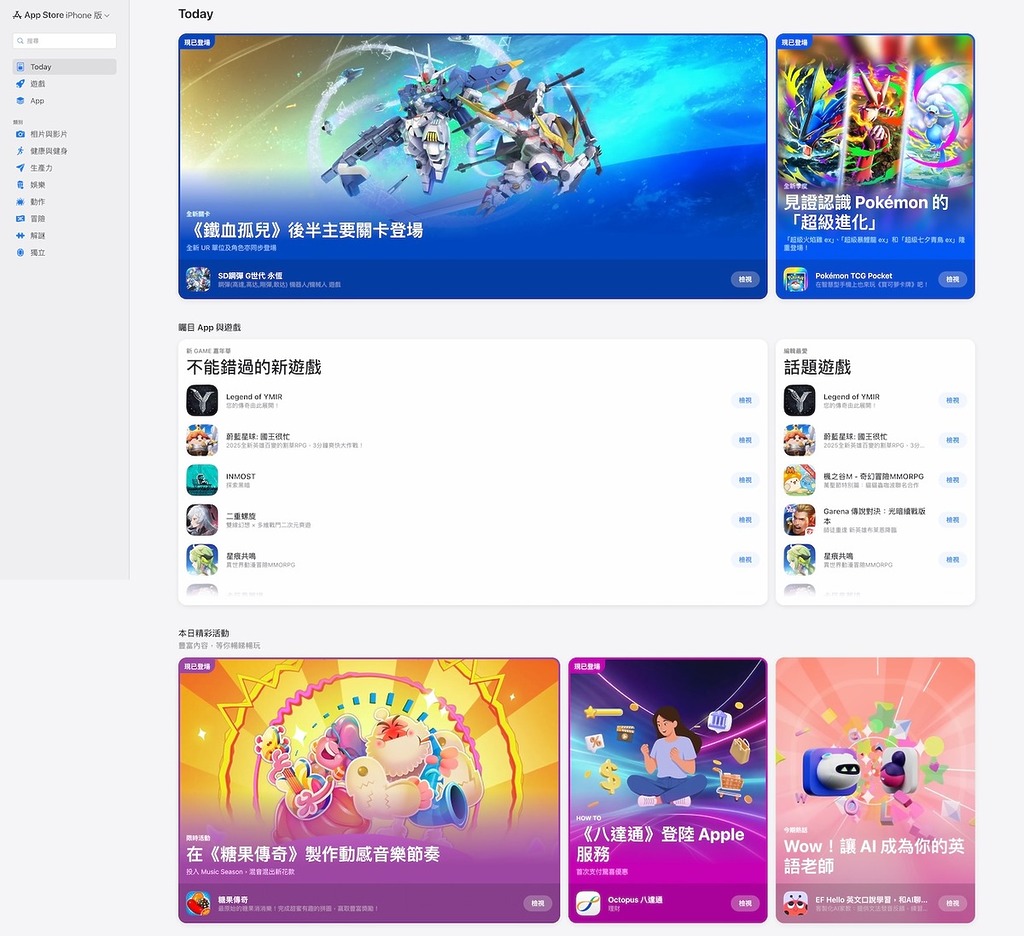Select the 遊戲 rocket icon in the sidebar
The height and width of the screenshot is (936, 1024).
(x=21, y=83)
